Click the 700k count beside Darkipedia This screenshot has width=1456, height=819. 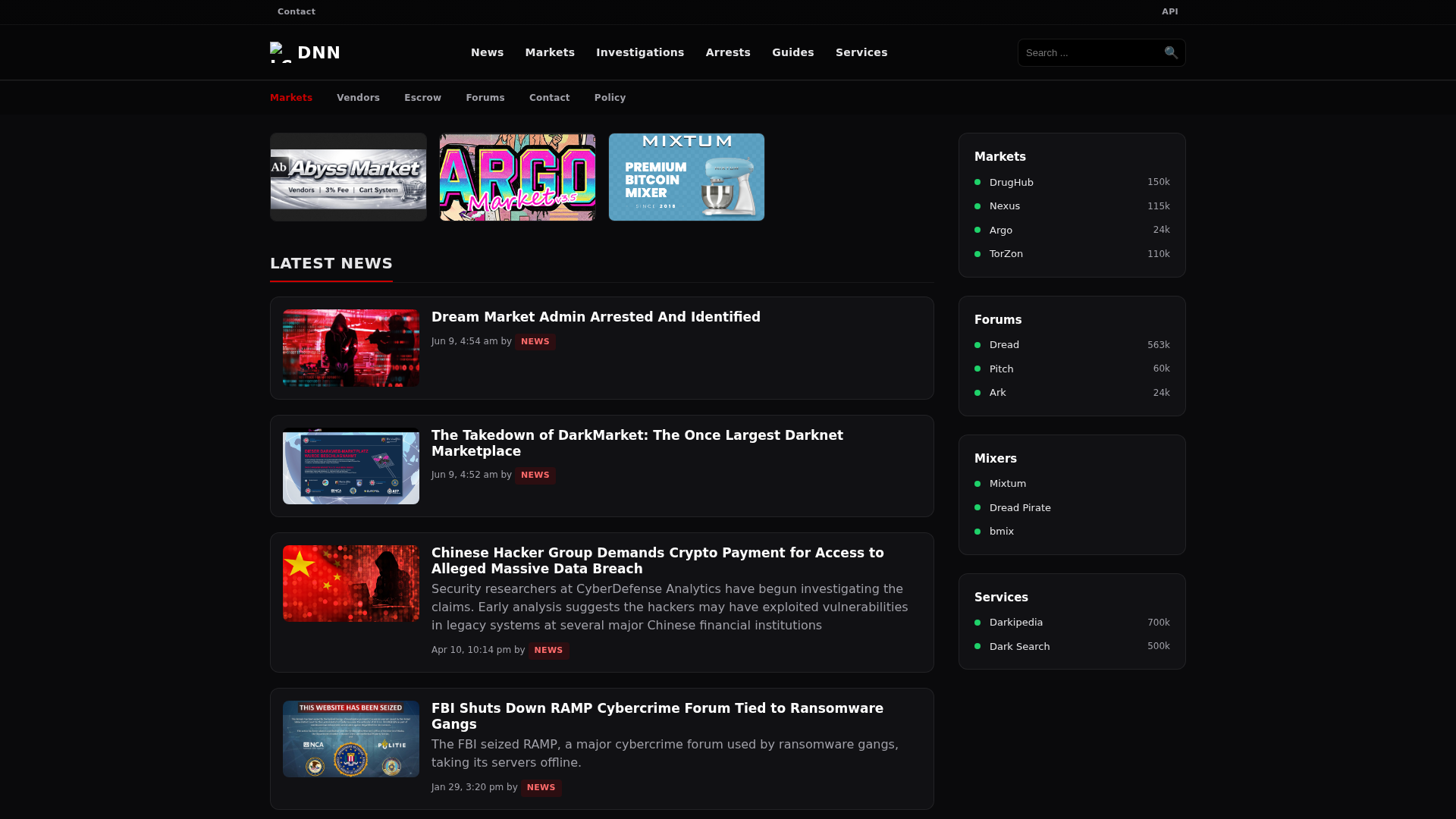(1158, 623)
